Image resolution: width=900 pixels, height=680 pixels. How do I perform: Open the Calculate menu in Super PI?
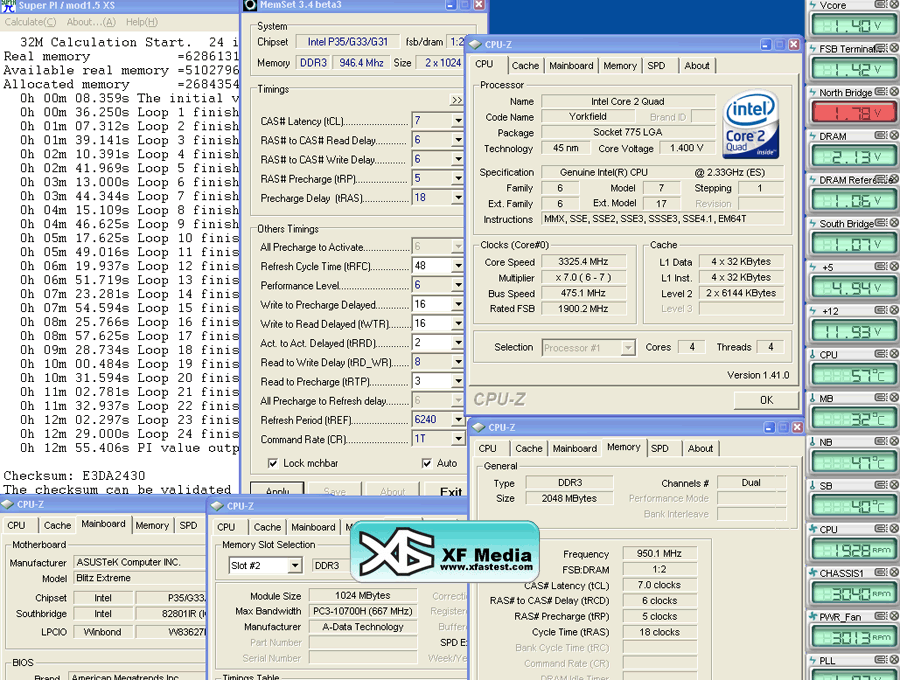(30, 22)
